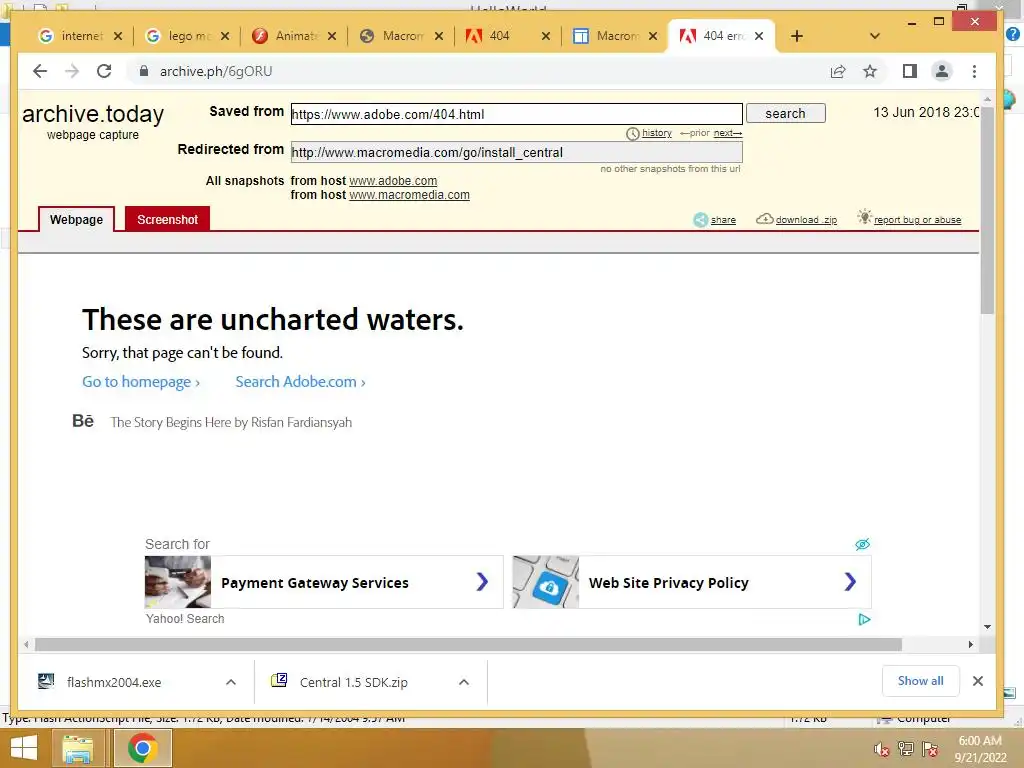Click the download .zip link
Image resolution: width=1024 pixels, height=768 pixels.
pyautogui.click(x=806, y=219)
